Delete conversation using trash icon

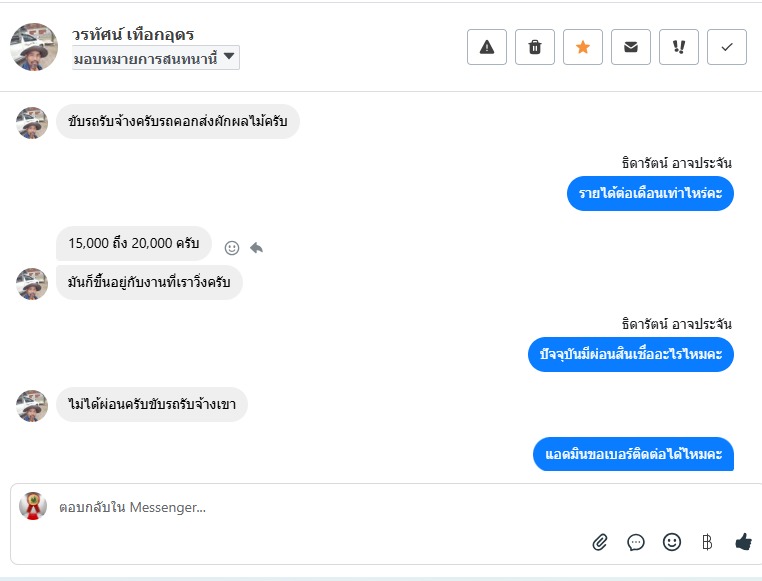tap(535, 47)
